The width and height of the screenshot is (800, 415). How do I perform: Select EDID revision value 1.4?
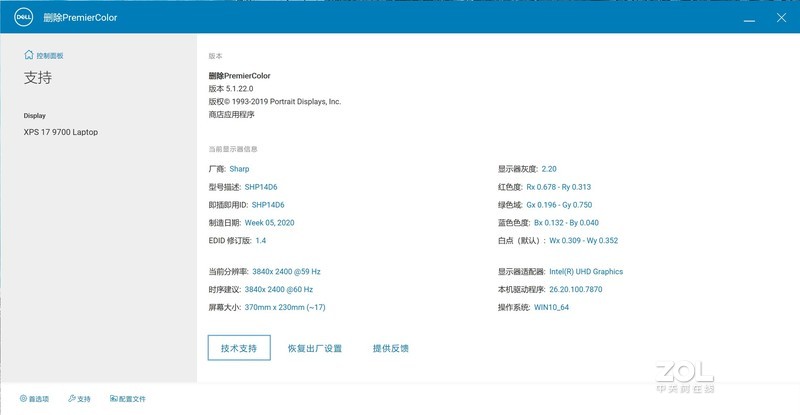[261, 240]
